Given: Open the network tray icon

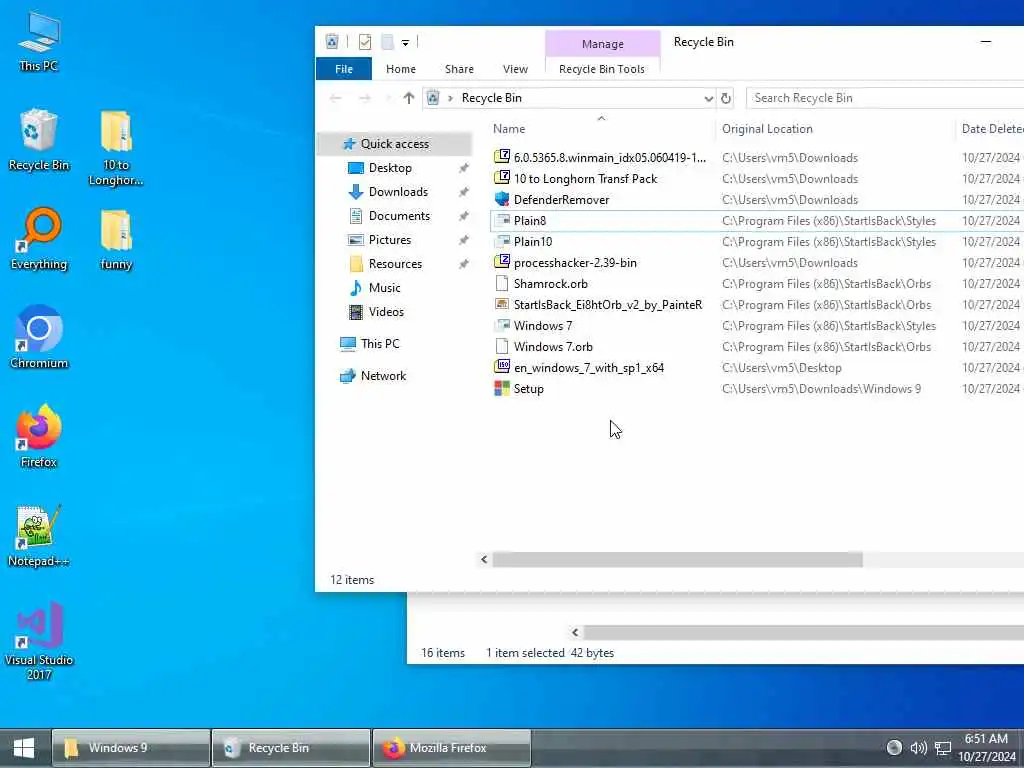Looking at the screenshot, I should 943,748.
